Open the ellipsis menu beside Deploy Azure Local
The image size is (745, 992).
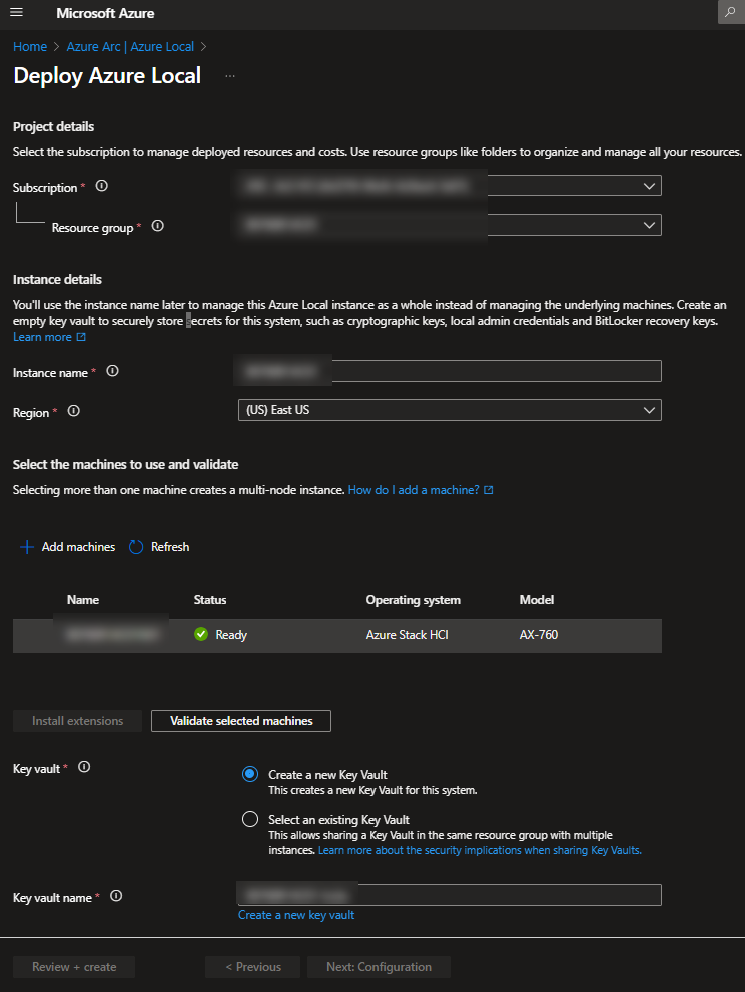click(x=230, y=76)
